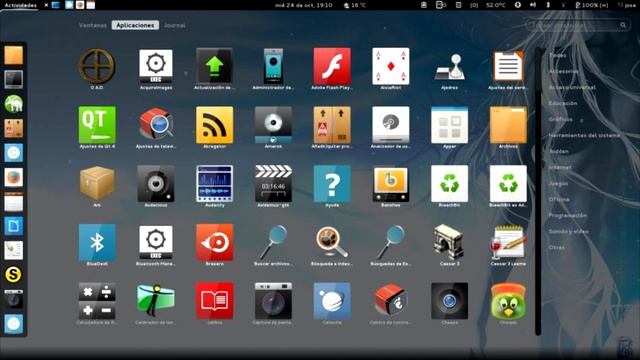Show the Todas category

click(558, 55)
